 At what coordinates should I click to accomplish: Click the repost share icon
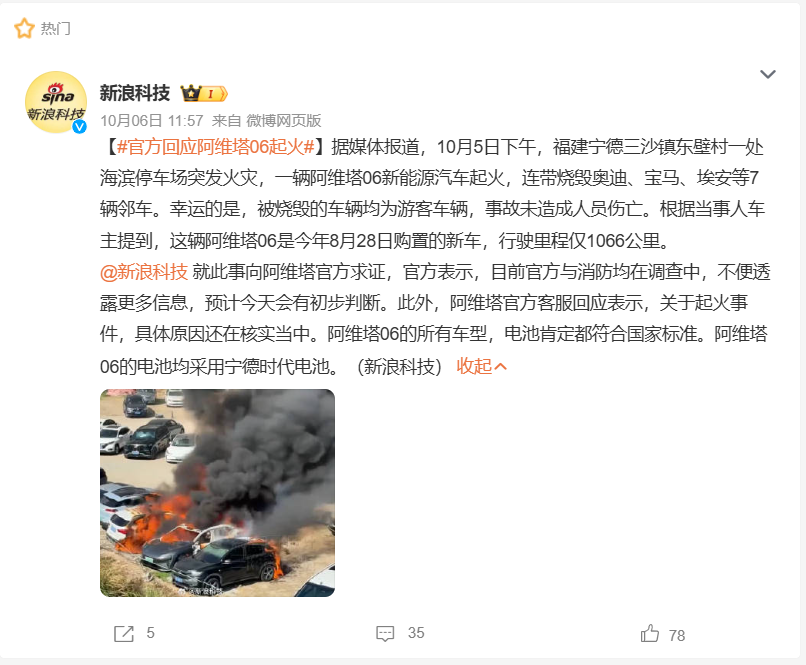point(123,634)
